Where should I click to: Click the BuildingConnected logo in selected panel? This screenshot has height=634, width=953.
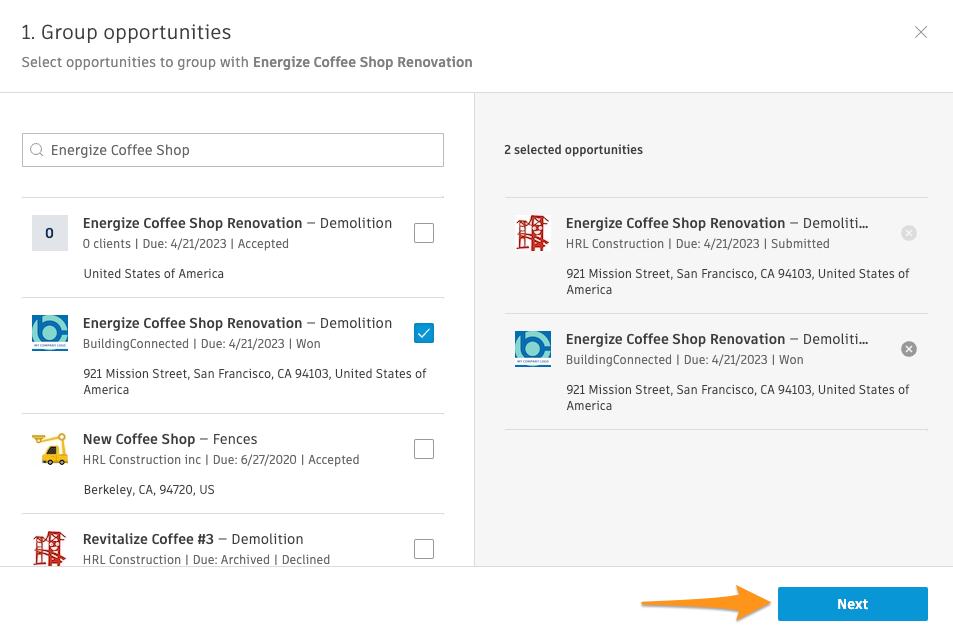tap(533, 349)
